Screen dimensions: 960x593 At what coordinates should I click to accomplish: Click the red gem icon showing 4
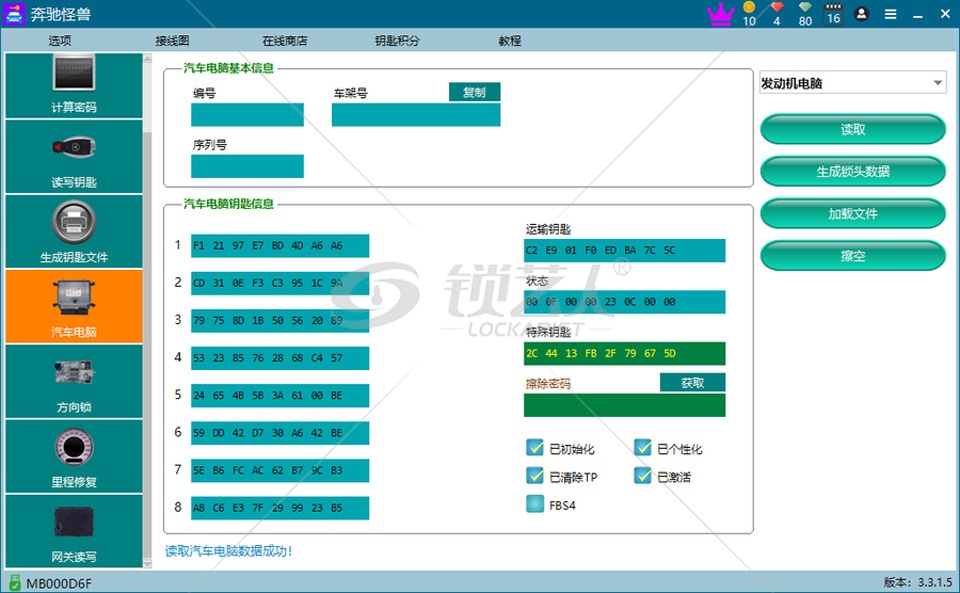click(x=777, y=7)
